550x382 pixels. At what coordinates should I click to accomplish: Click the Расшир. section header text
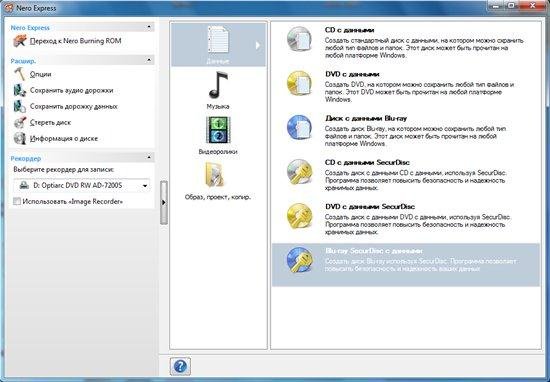[23, 61]
